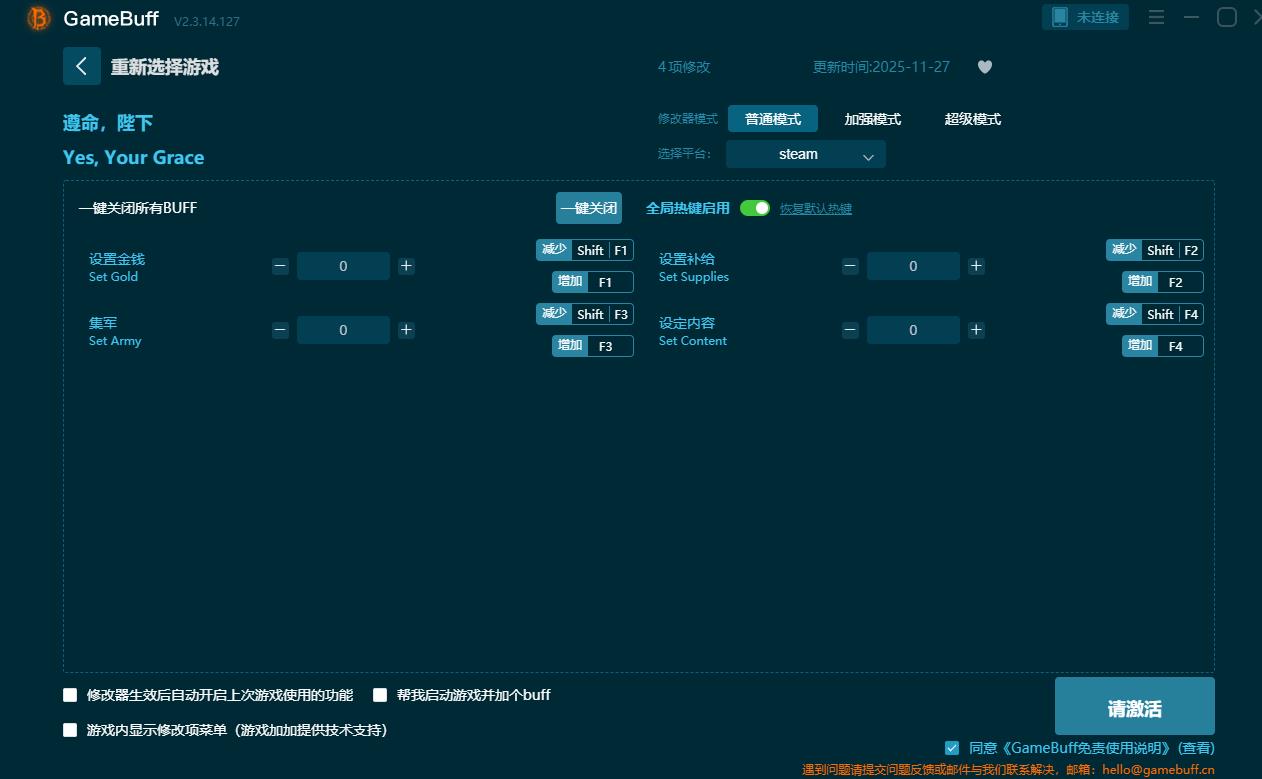Click the update time 2025-11-27 text
The height and width of the screenshot is (779, 1262).
click(881, 67)
